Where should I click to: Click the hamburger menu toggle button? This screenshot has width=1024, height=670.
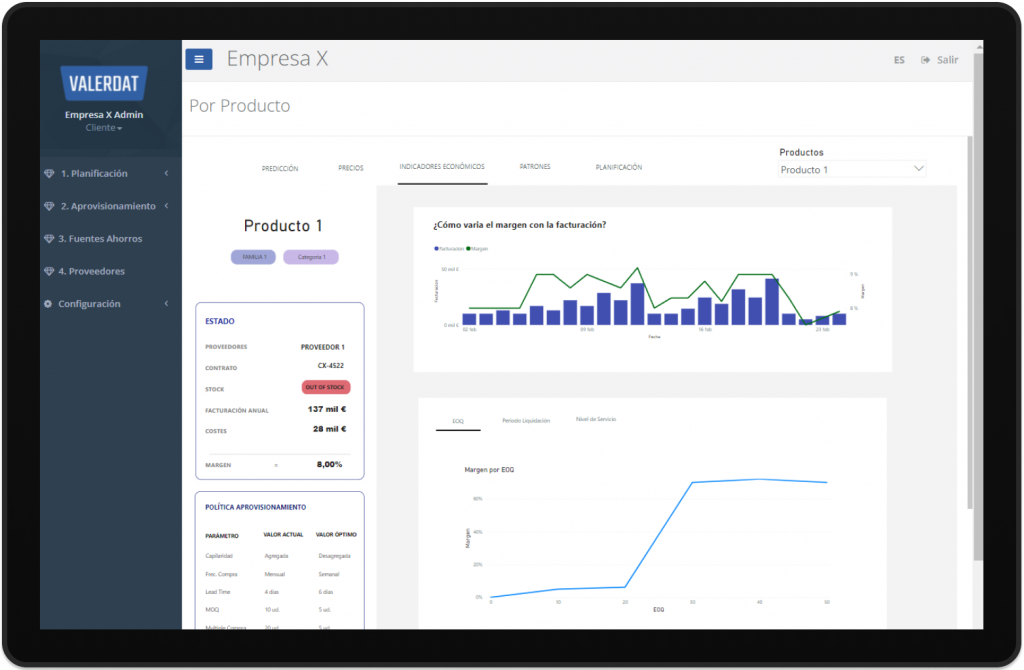(198, 59)
